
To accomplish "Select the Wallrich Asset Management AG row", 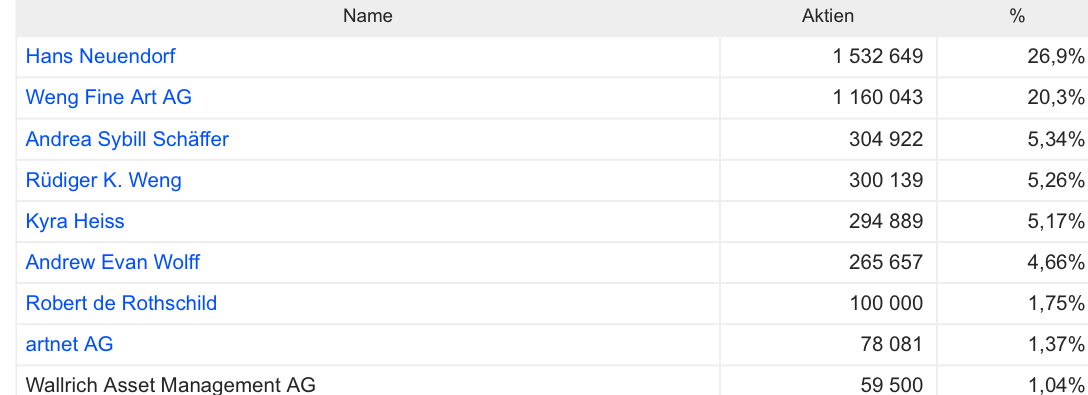I will (x=552, y=381).
